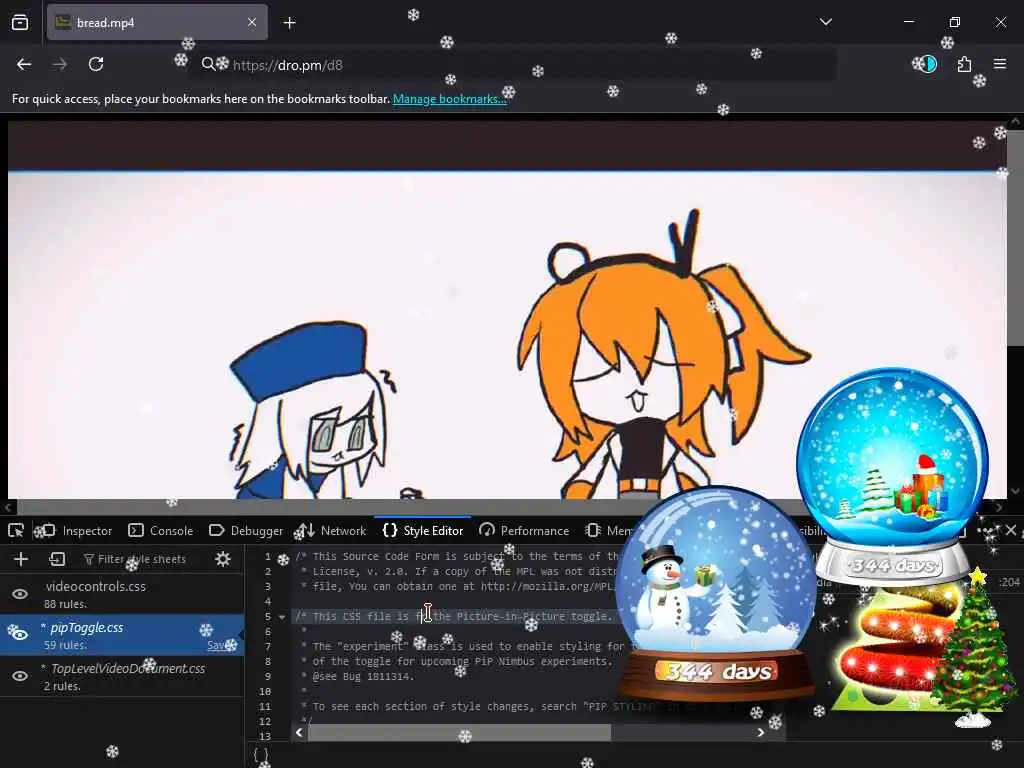
Task: Click the page vertical scrollbar thumb
Action: click(1015, 238)
